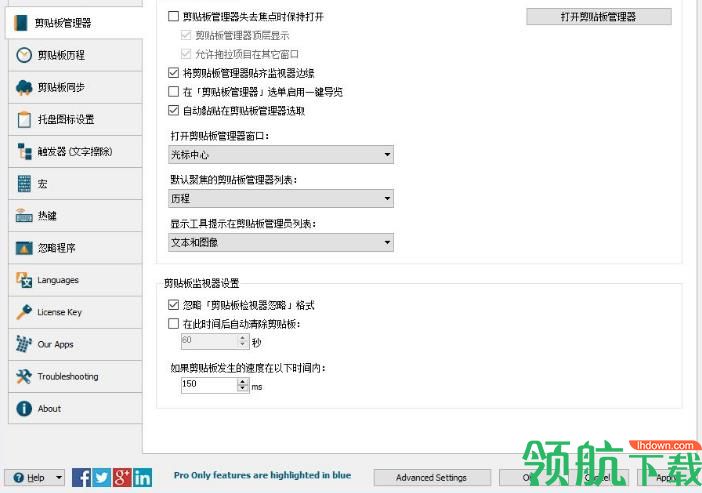
Task: Click the 剪贴板管理器 sidebar icon
Action: (21, 23)
